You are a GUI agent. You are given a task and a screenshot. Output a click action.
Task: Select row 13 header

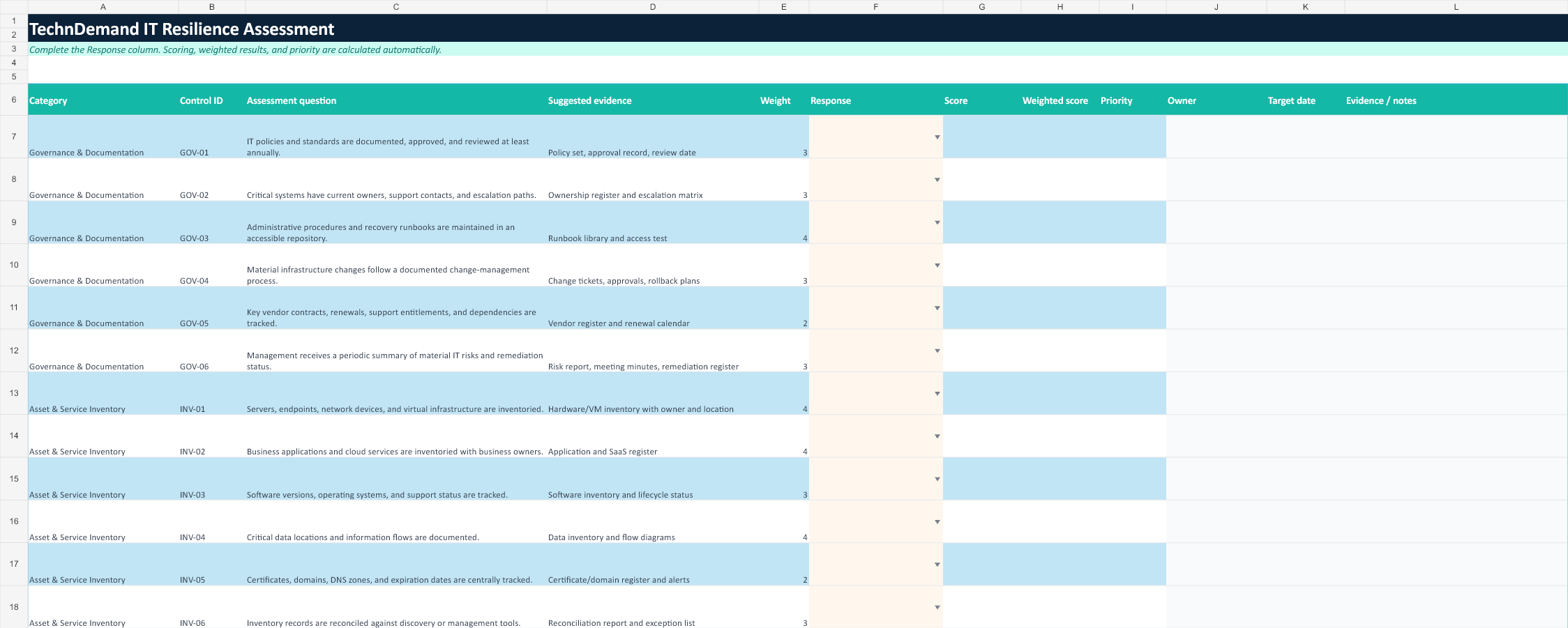click(14, 393)
